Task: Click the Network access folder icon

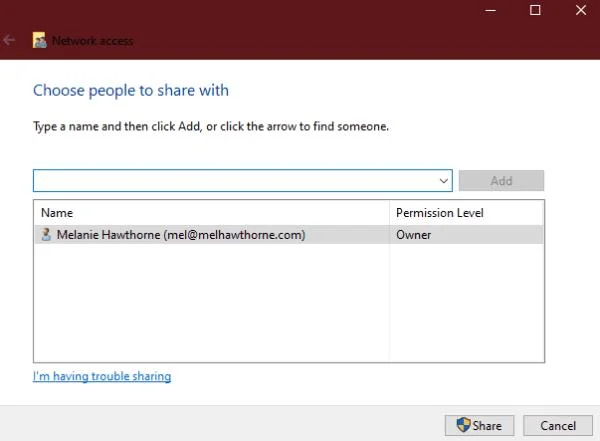Action: click(39, 40)
